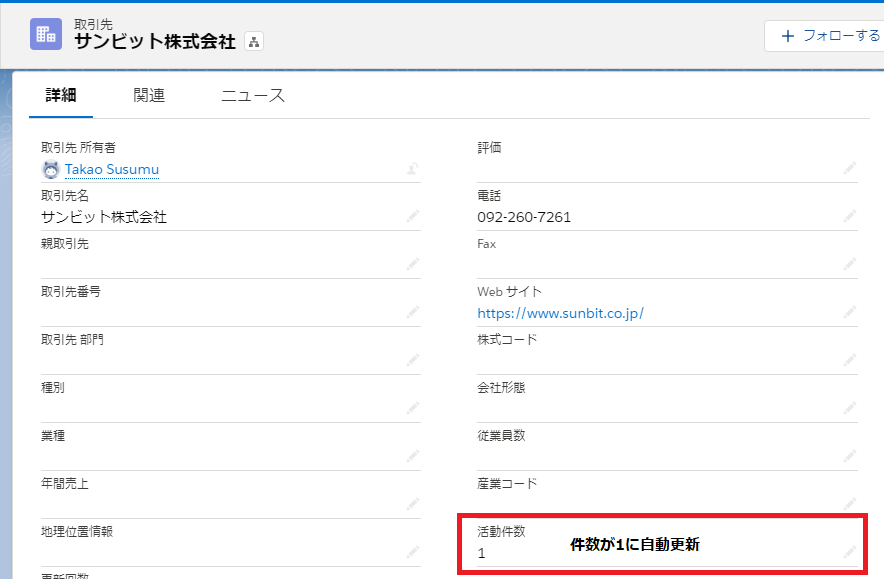Open the ニュース tab
The width and height of the screenshot is (884, 579).
point(253,95)
